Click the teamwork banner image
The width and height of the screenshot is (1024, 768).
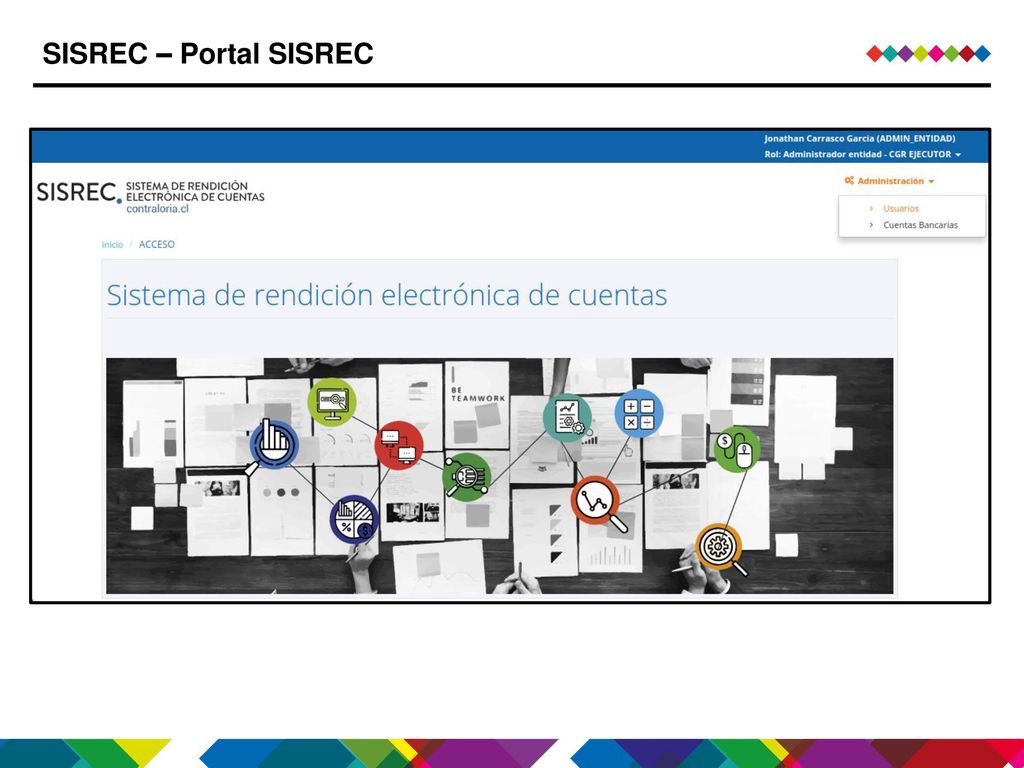pos(500,475)
